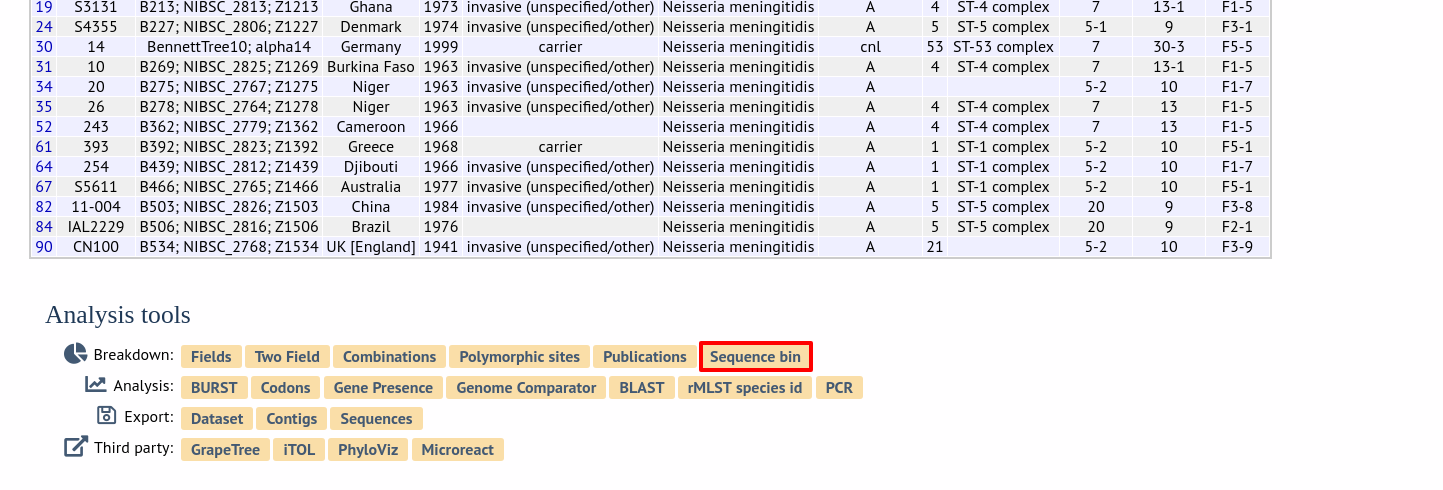
Task: Click the 'ST-53 complex' cell
Action: pyautogui.click(x=1003, y=47)
